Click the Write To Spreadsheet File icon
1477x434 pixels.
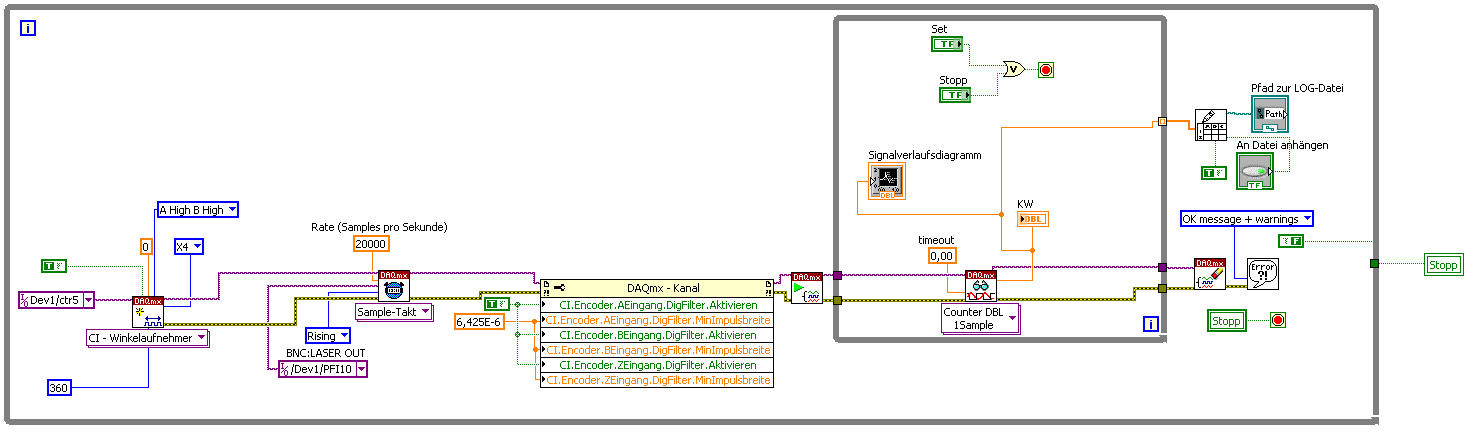pos(1211,126)
